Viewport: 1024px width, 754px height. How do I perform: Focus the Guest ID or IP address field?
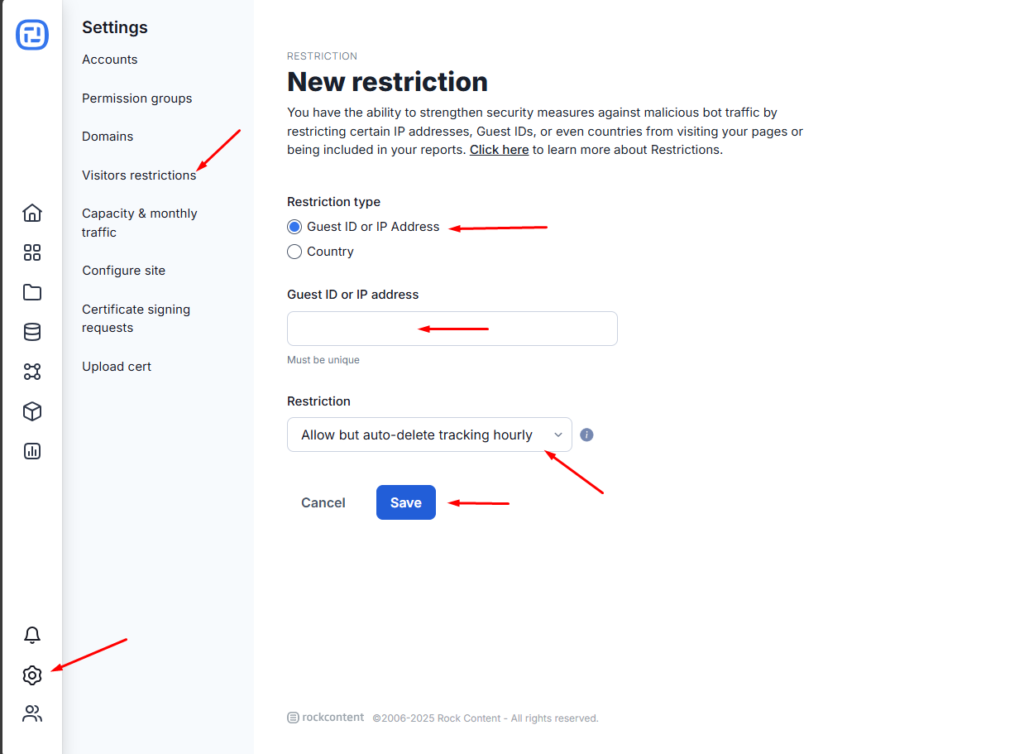tap(453, 328)
